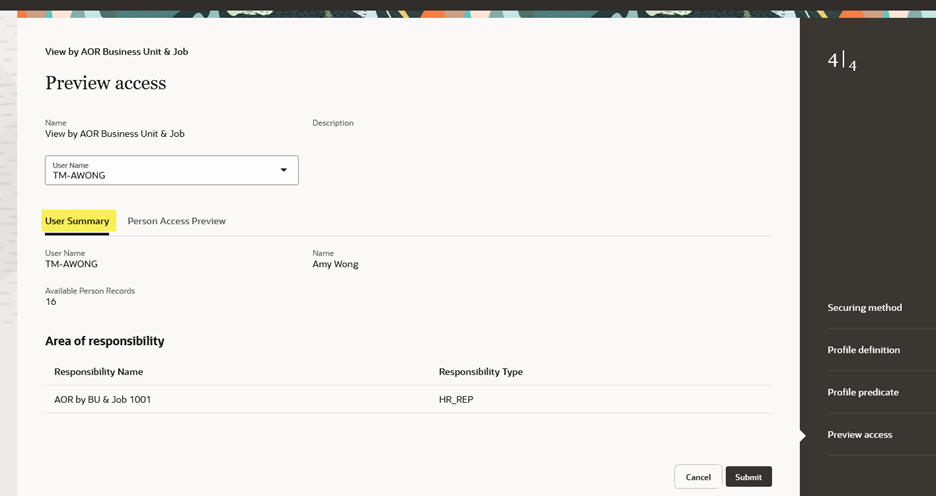Click the Area of responsibility heading
The height and width of the screenshot is (496, 936).
click(104, 341)
